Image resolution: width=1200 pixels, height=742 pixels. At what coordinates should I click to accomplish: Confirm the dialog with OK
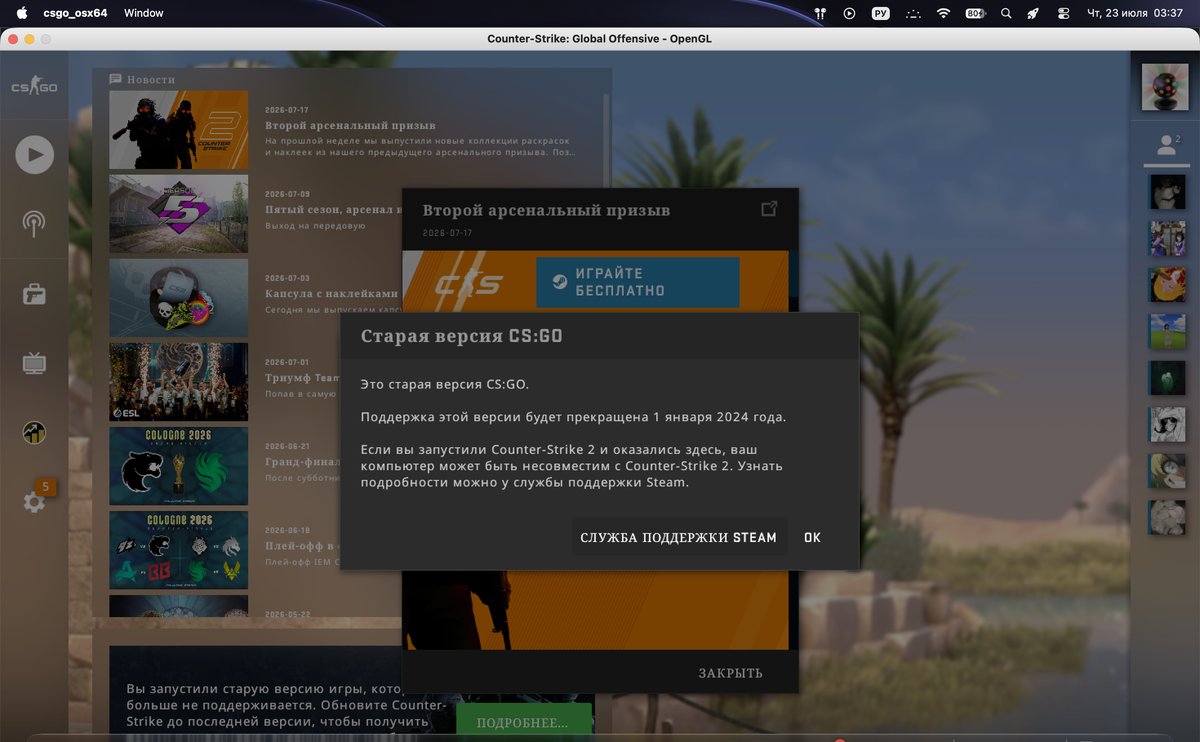pos(812,537)
